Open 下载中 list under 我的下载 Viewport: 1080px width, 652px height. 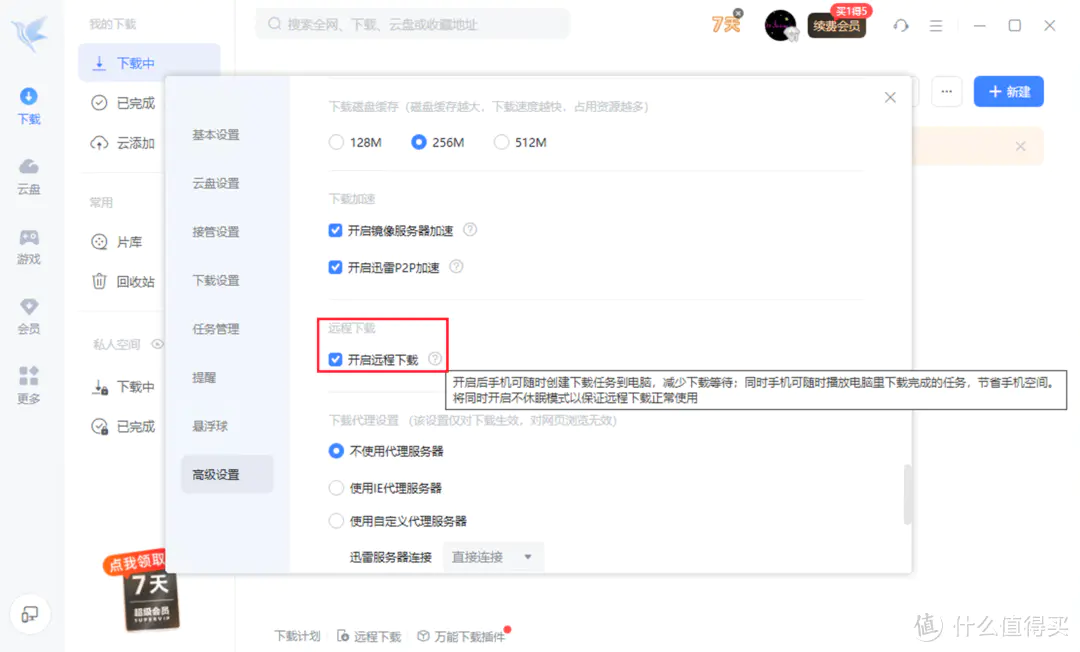(x=149, y=63)
